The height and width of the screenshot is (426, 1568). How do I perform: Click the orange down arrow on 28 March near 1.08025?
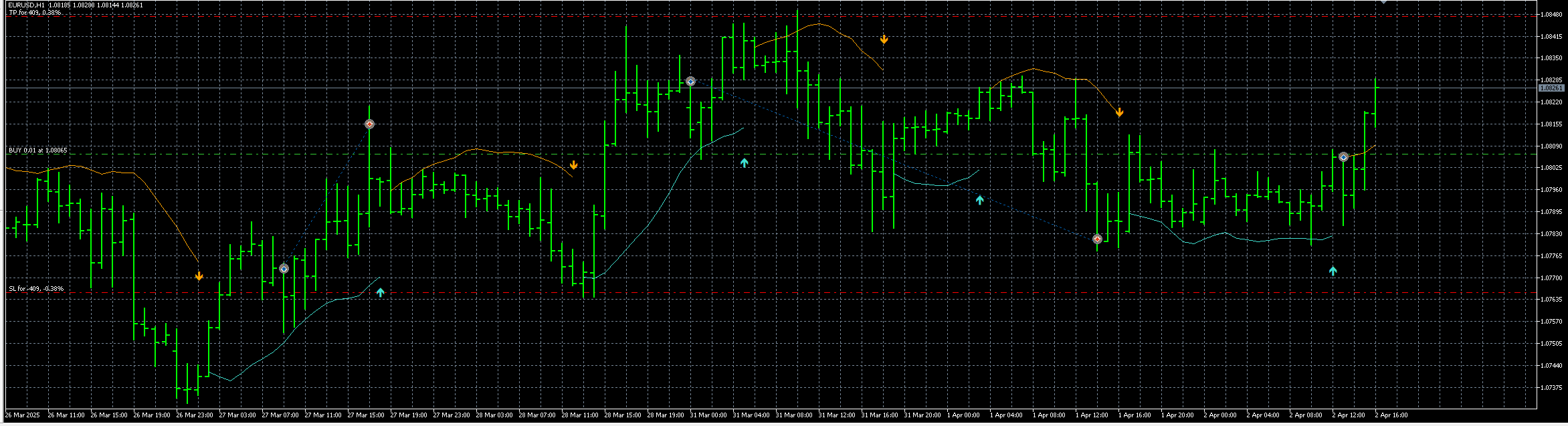pos(573,165)
